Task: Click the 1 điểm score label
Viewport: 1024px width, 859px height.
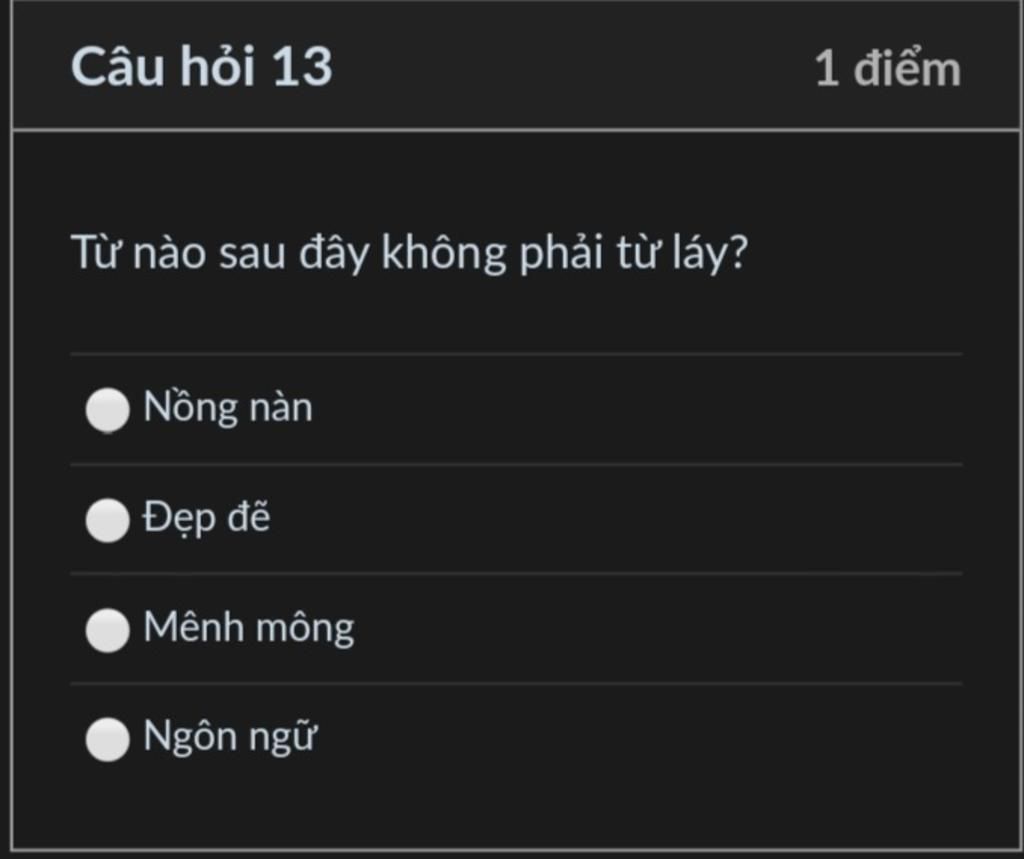Action: coord(887,69)
